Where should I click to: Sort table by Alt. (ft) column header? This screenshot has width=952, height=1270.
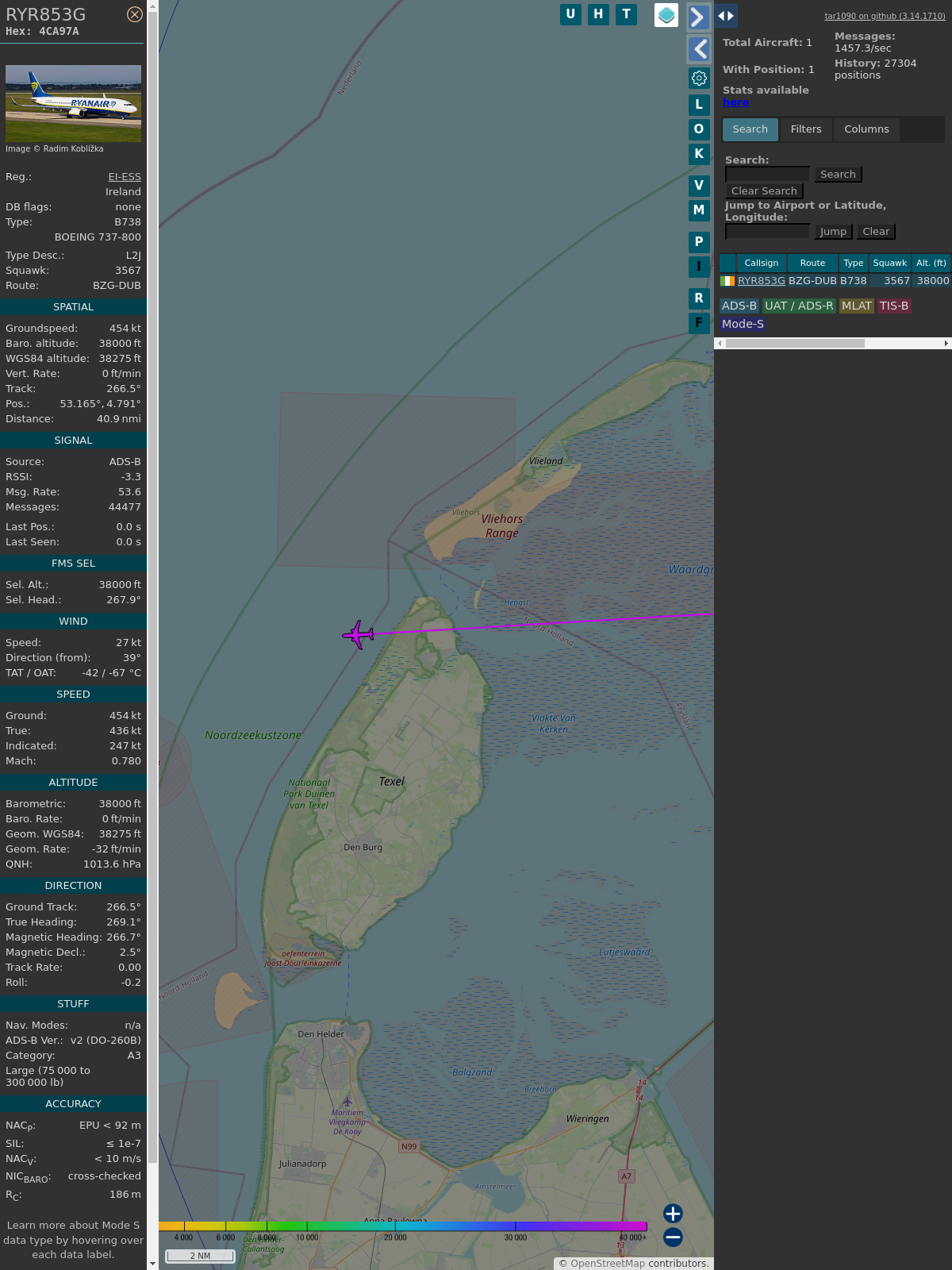(x=931, y=264)
